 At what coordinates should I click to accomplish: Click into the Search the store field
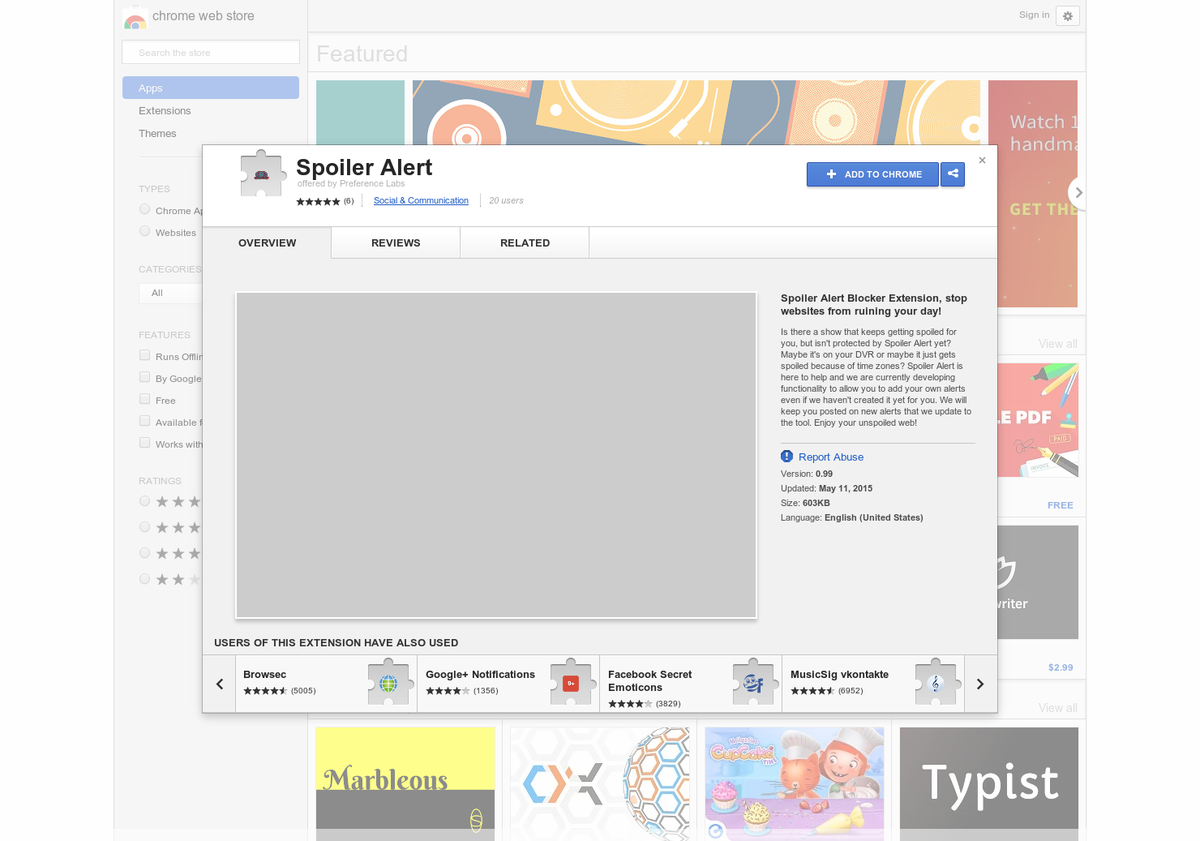[211, 52]
